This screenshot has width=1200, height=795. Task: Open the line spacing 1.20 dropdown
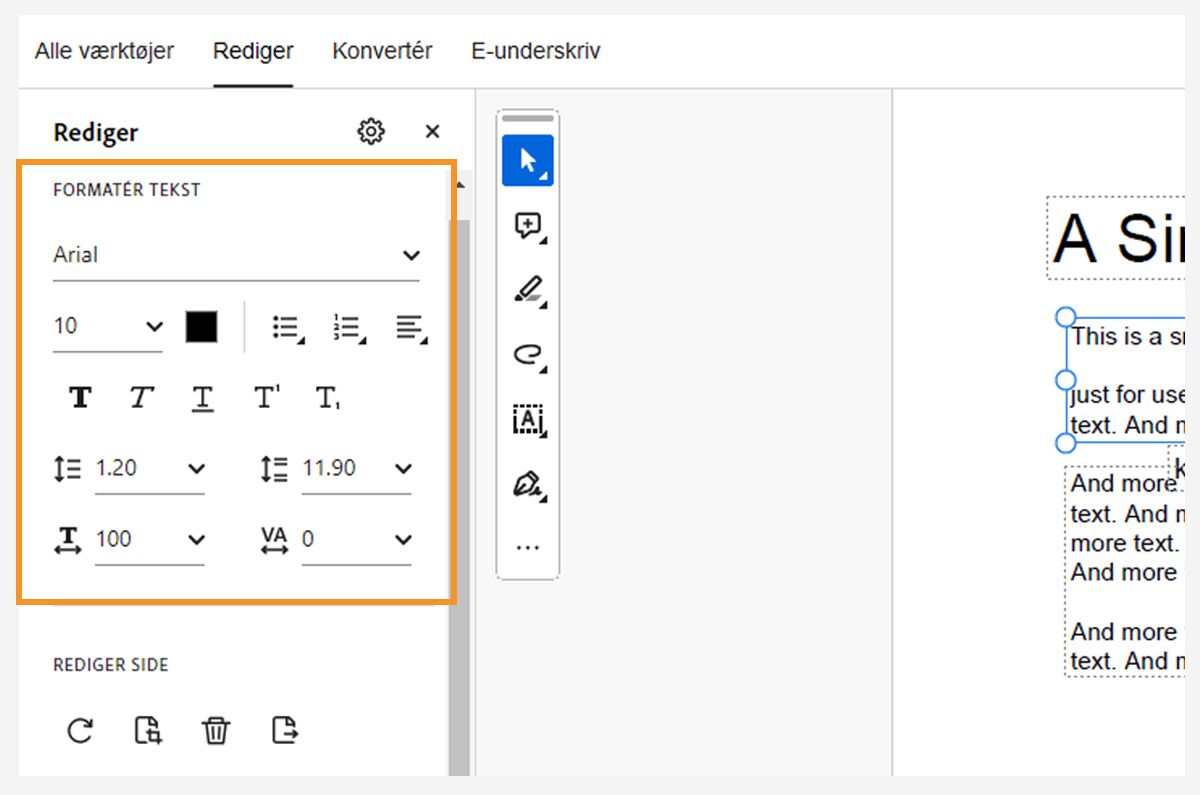pyautogui.click(x=196, y=468)
